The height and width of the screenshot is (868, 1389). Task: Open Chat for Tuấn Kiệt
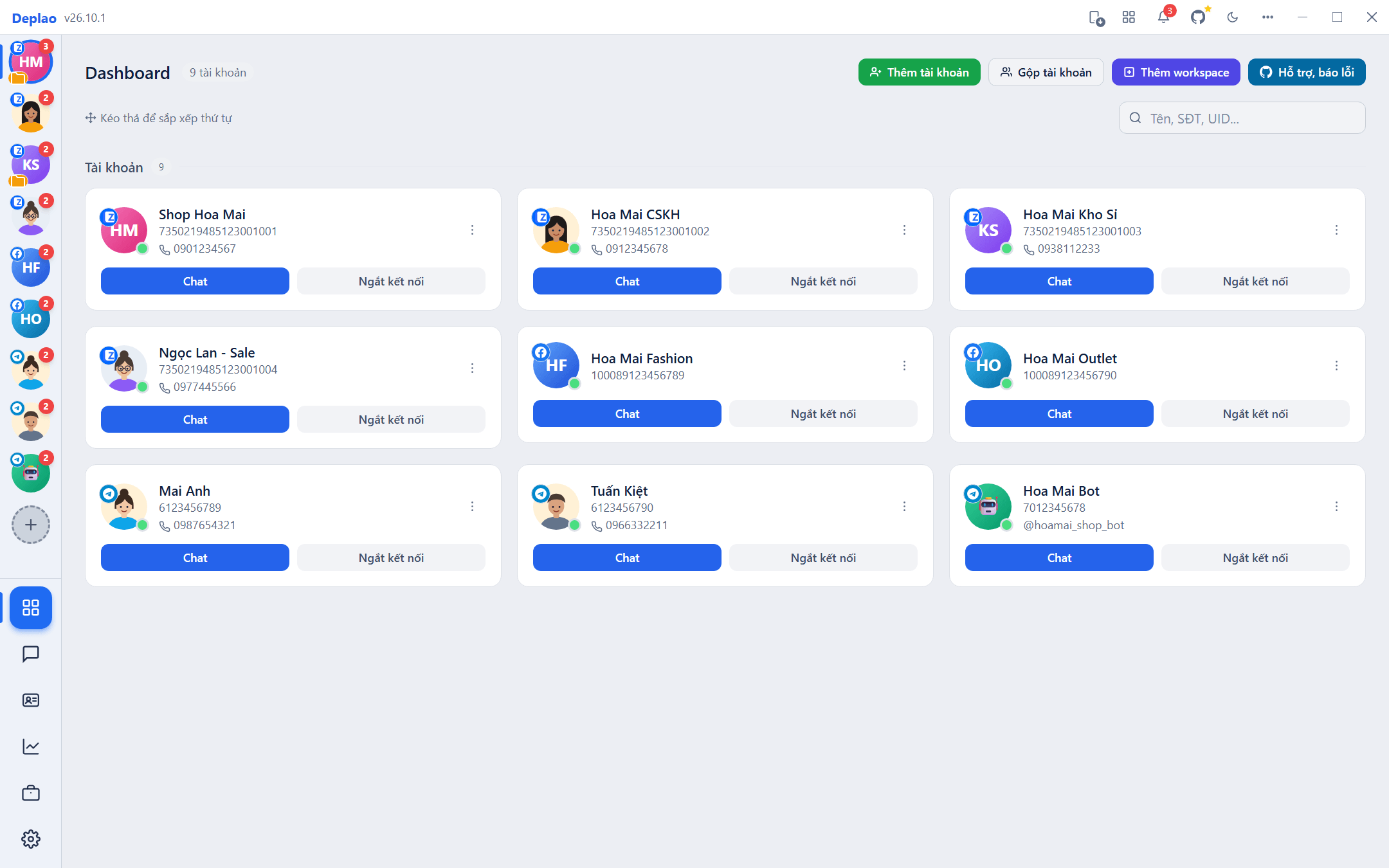[627, 557]
